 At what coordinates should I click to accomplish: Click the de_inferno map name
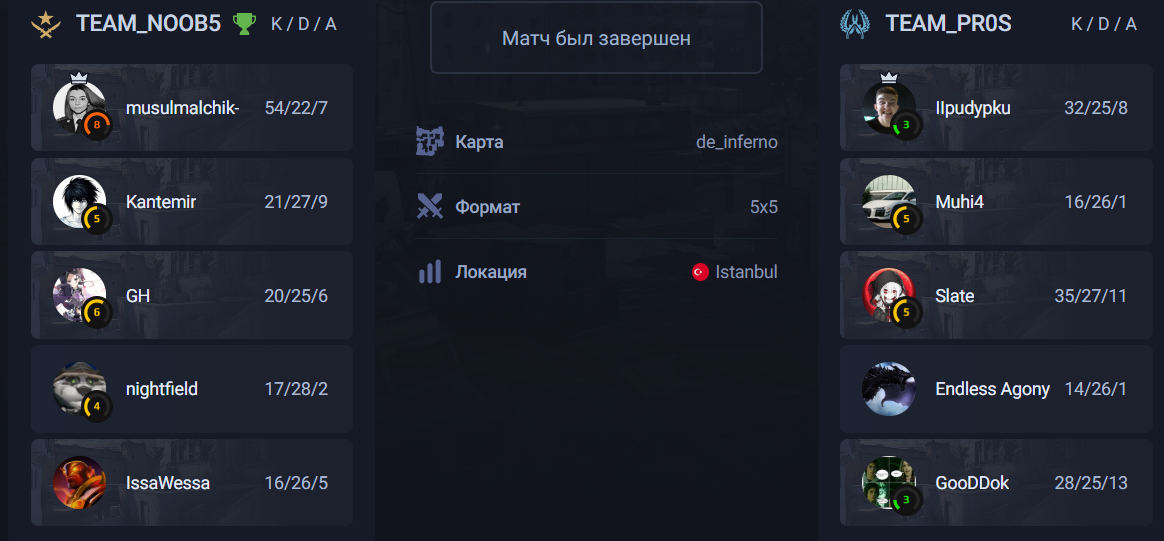coord(737,142)
